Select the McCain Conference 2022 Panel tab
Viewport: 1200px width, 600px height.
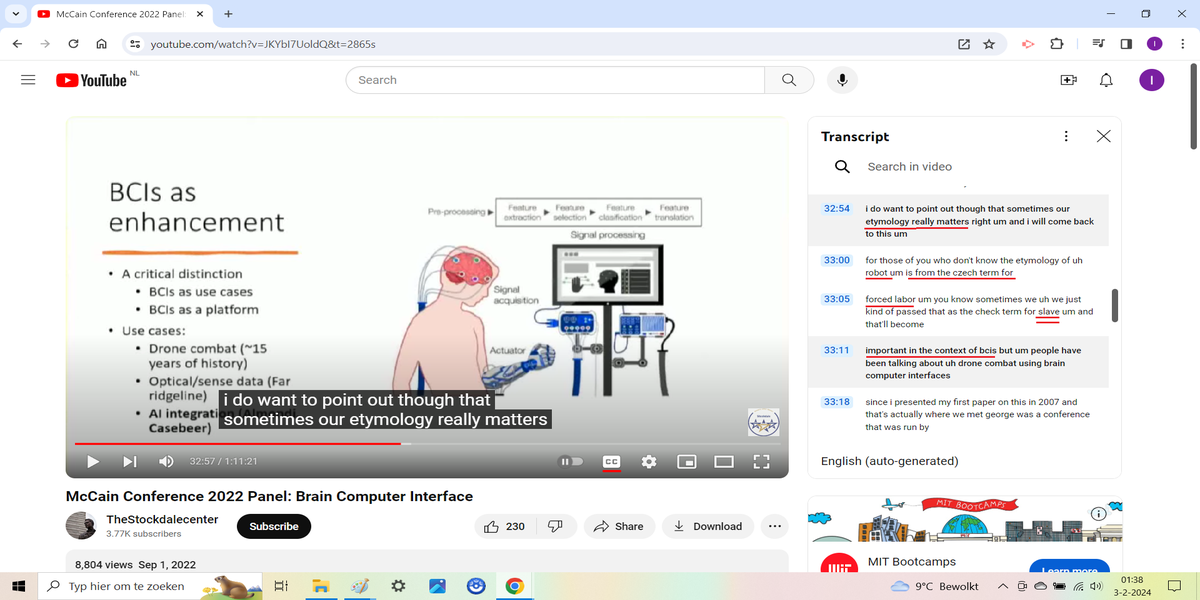click(x=121, y=14)
